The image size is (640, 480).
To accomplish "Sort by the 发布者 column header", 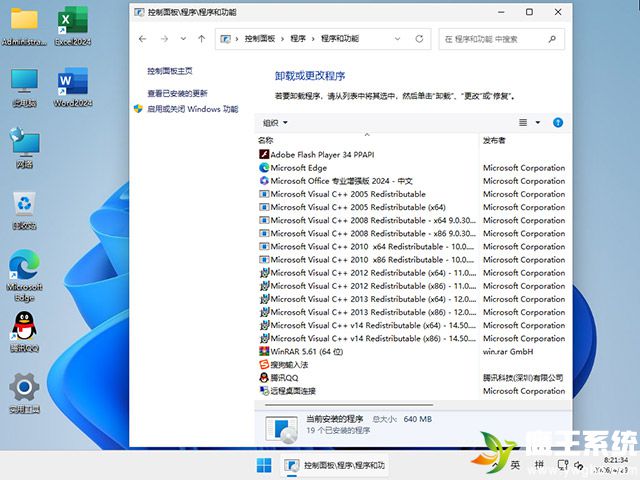I will point(524,140).
